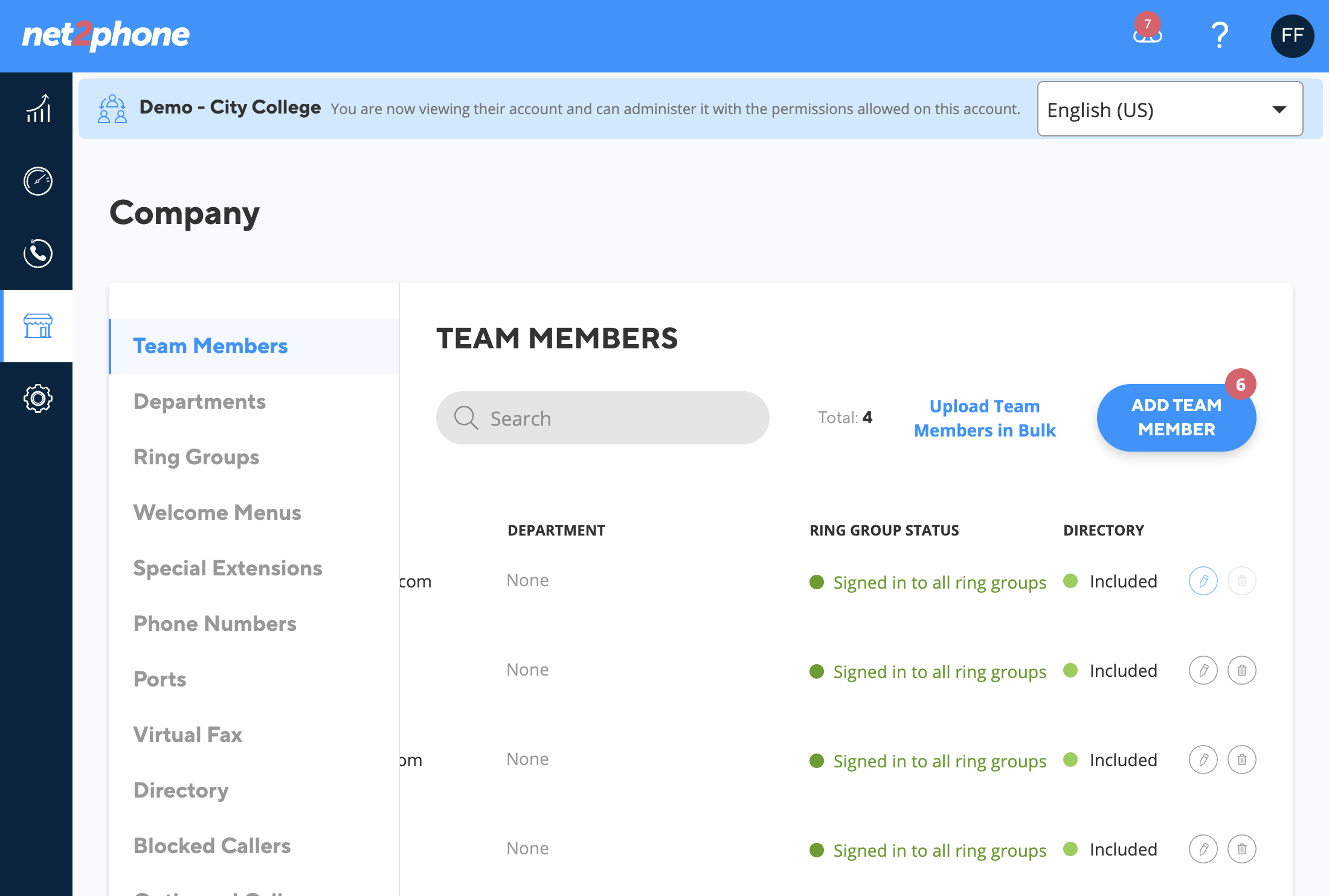1329x896 pixels.
Task: Select the Company storefront sidebar icon
Action: click(37, 326)
